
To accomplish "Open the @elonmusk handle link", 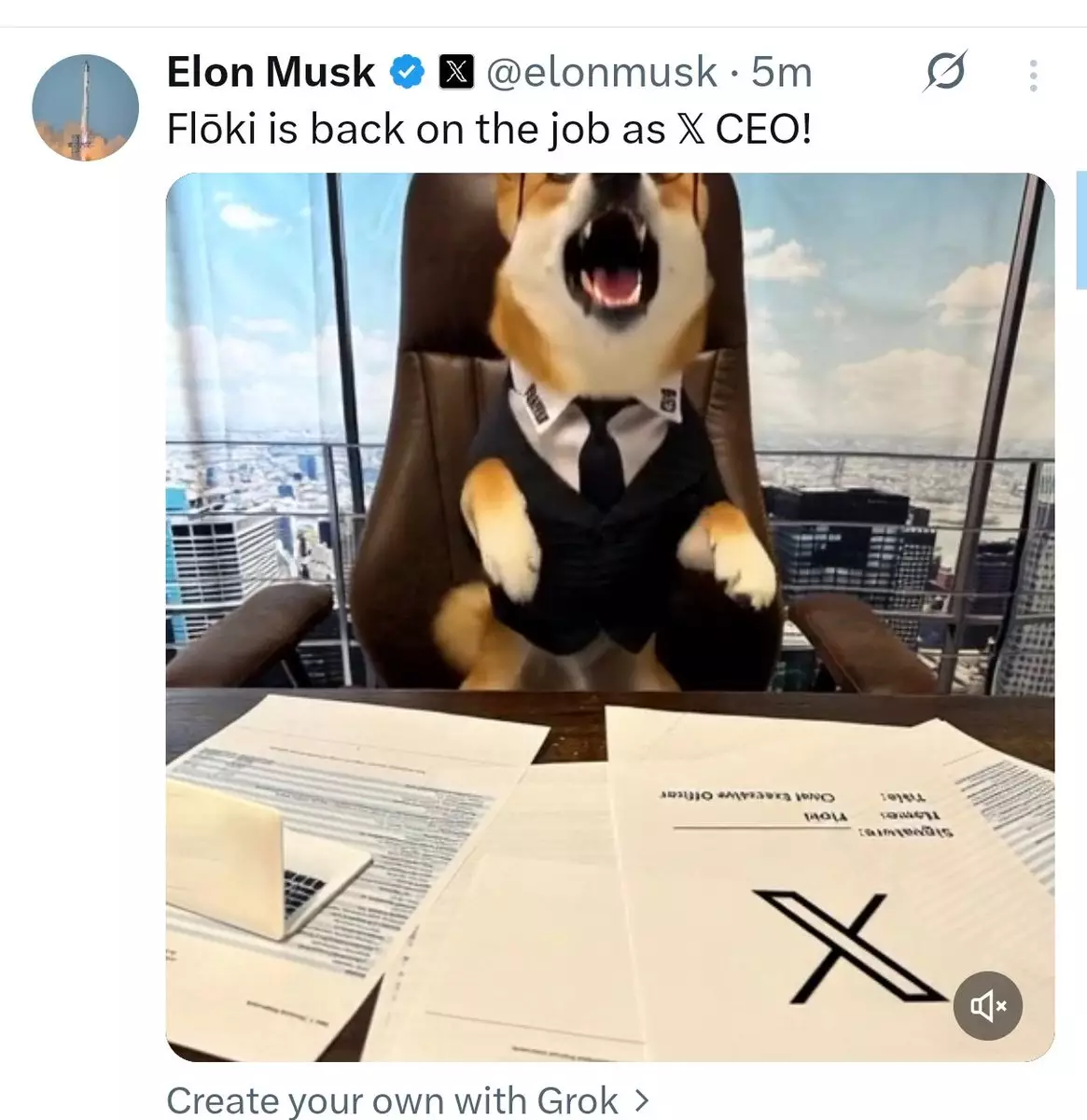I will pyautogui.click(x=602, y=72).
